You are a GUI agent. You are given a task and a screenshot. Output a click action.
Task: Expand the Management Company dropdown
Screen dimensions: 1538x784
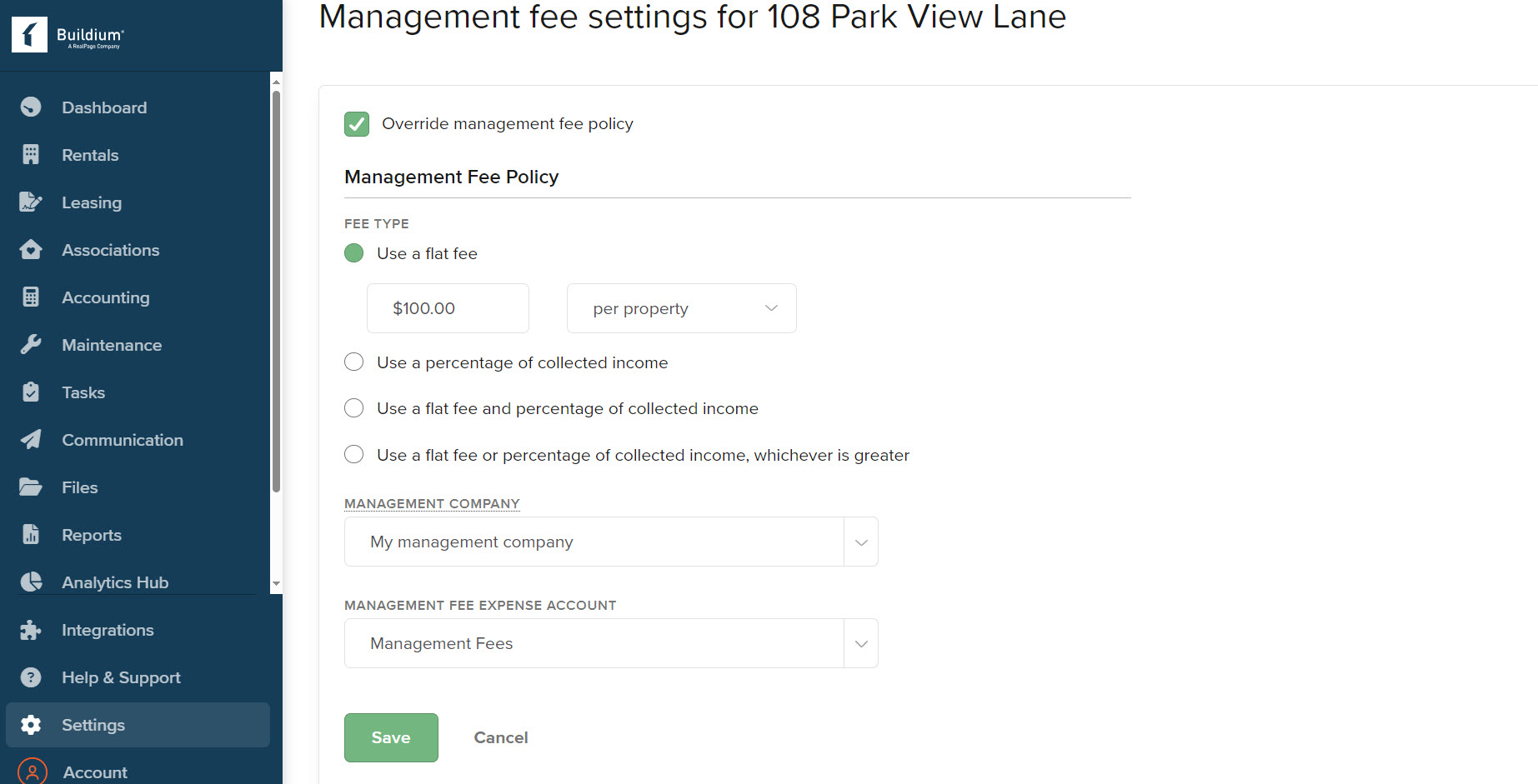(859, 542)
